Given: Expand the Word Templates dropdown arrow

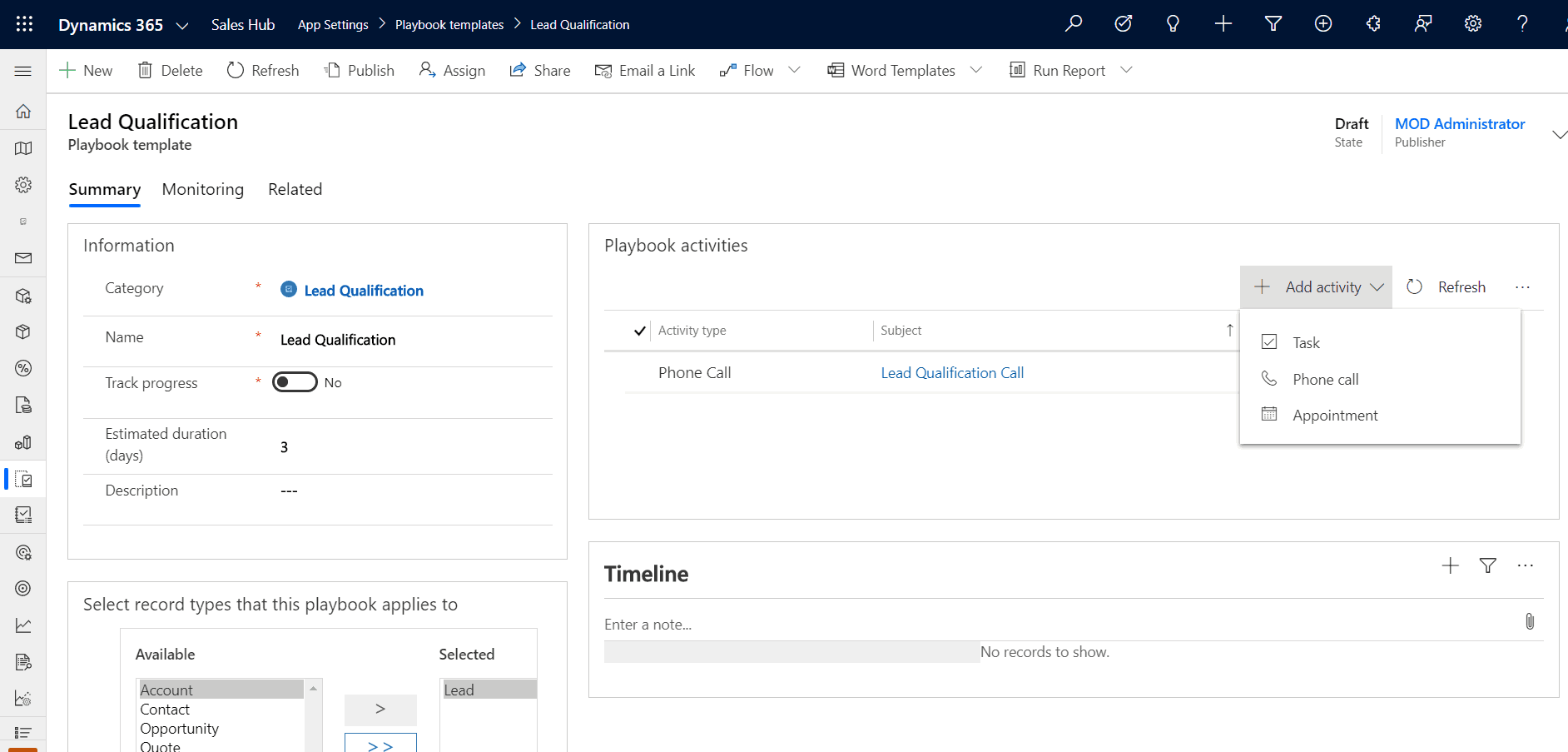Looking at the screenshot, I should 976,70.
